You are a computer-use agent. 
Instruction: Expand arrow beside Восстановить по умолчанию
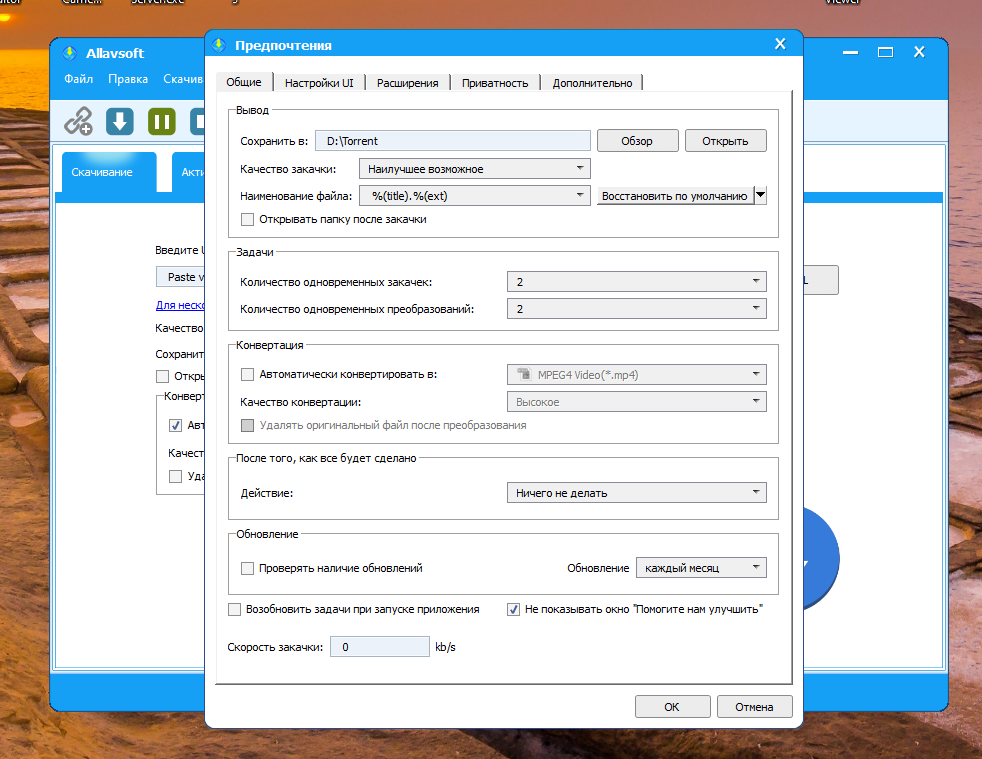click(760, 196)
